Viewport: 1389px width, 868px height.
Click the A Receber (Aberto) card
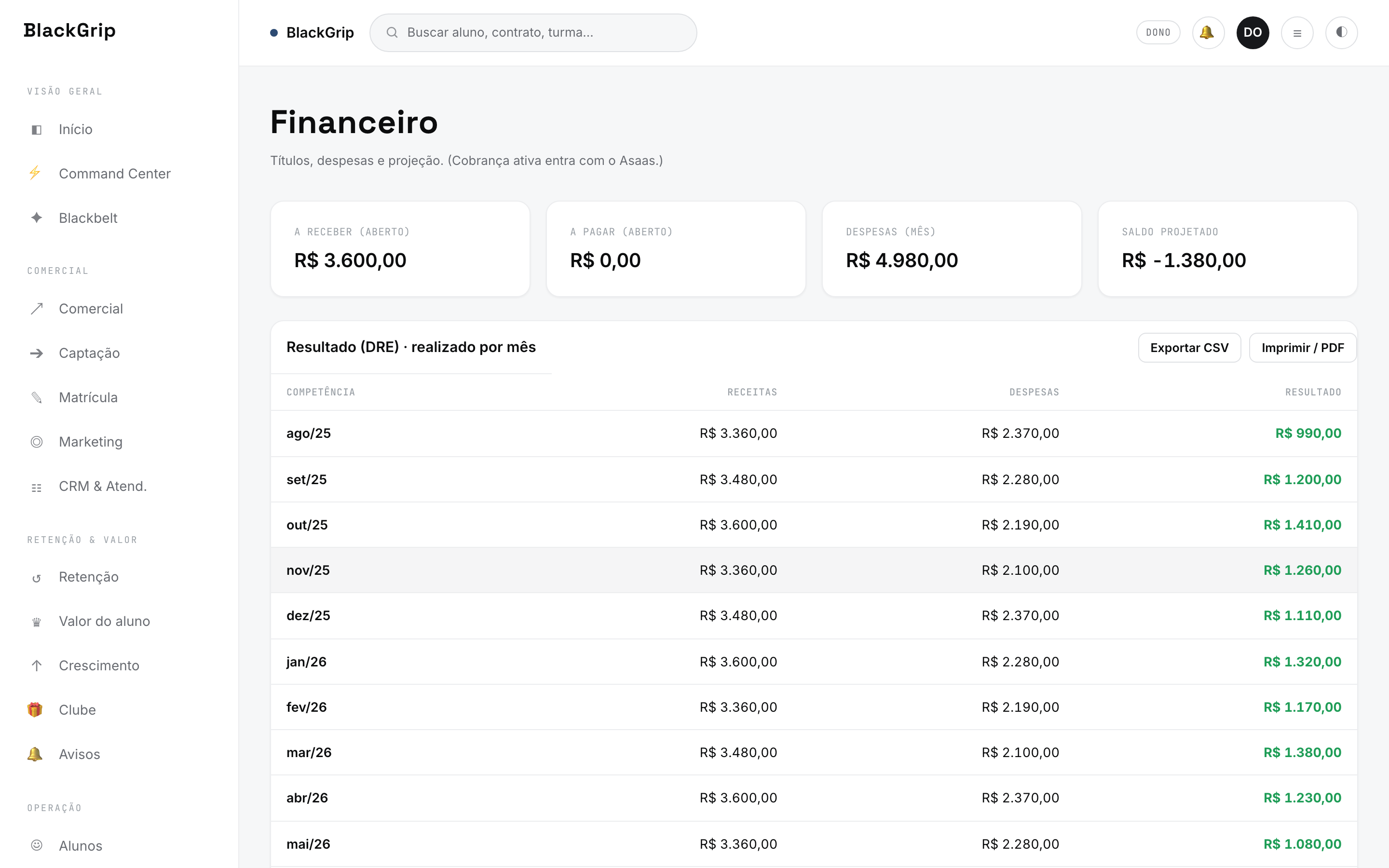point(400,248)
